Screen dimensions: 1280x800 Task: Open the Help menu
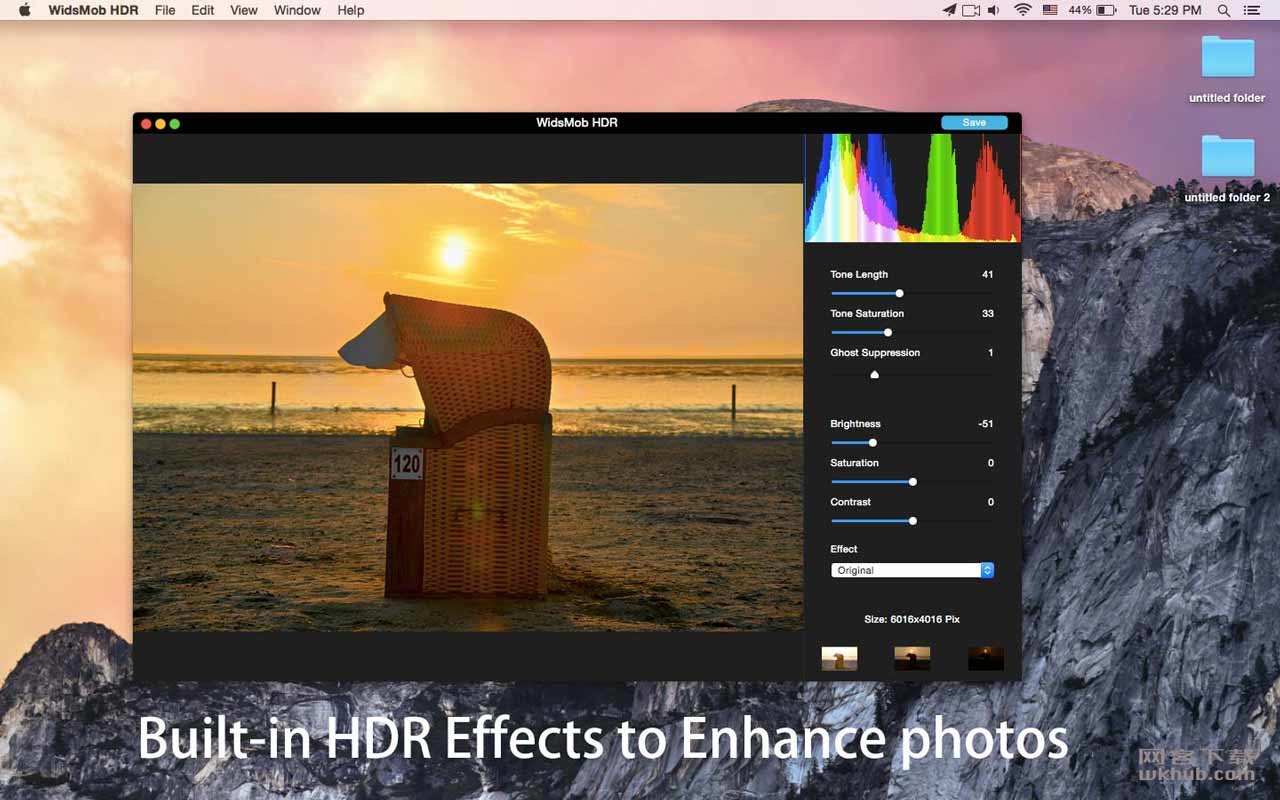pos(351,10)
